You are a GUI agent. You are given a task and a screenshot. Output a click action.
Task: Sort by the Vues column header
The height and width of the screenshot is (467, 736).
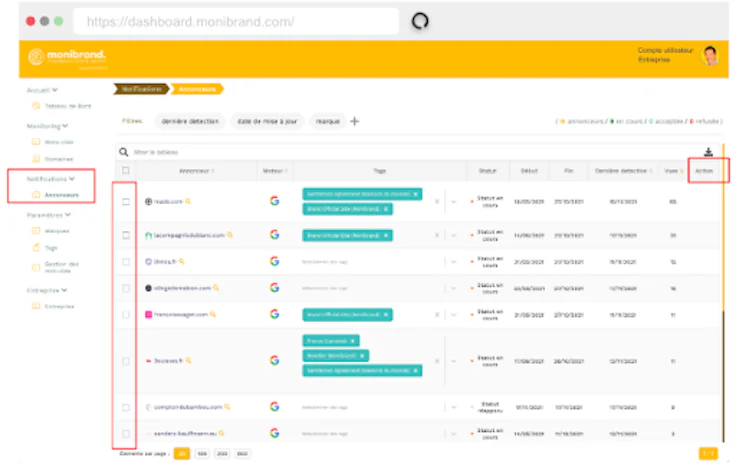[673, 171]
